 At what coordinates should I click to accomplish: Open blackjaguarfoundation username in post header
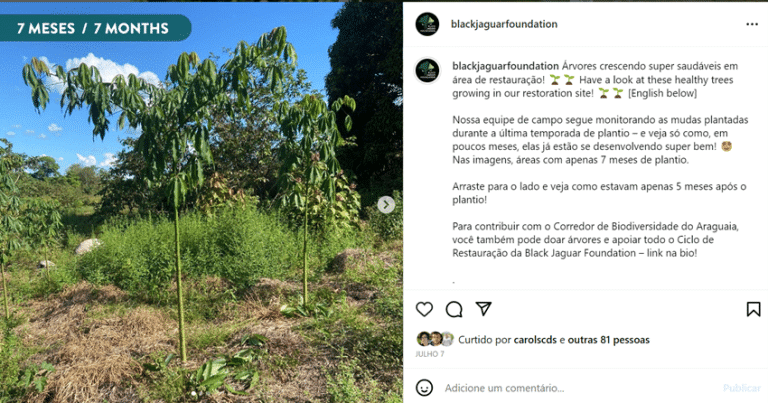click(504, 24)
